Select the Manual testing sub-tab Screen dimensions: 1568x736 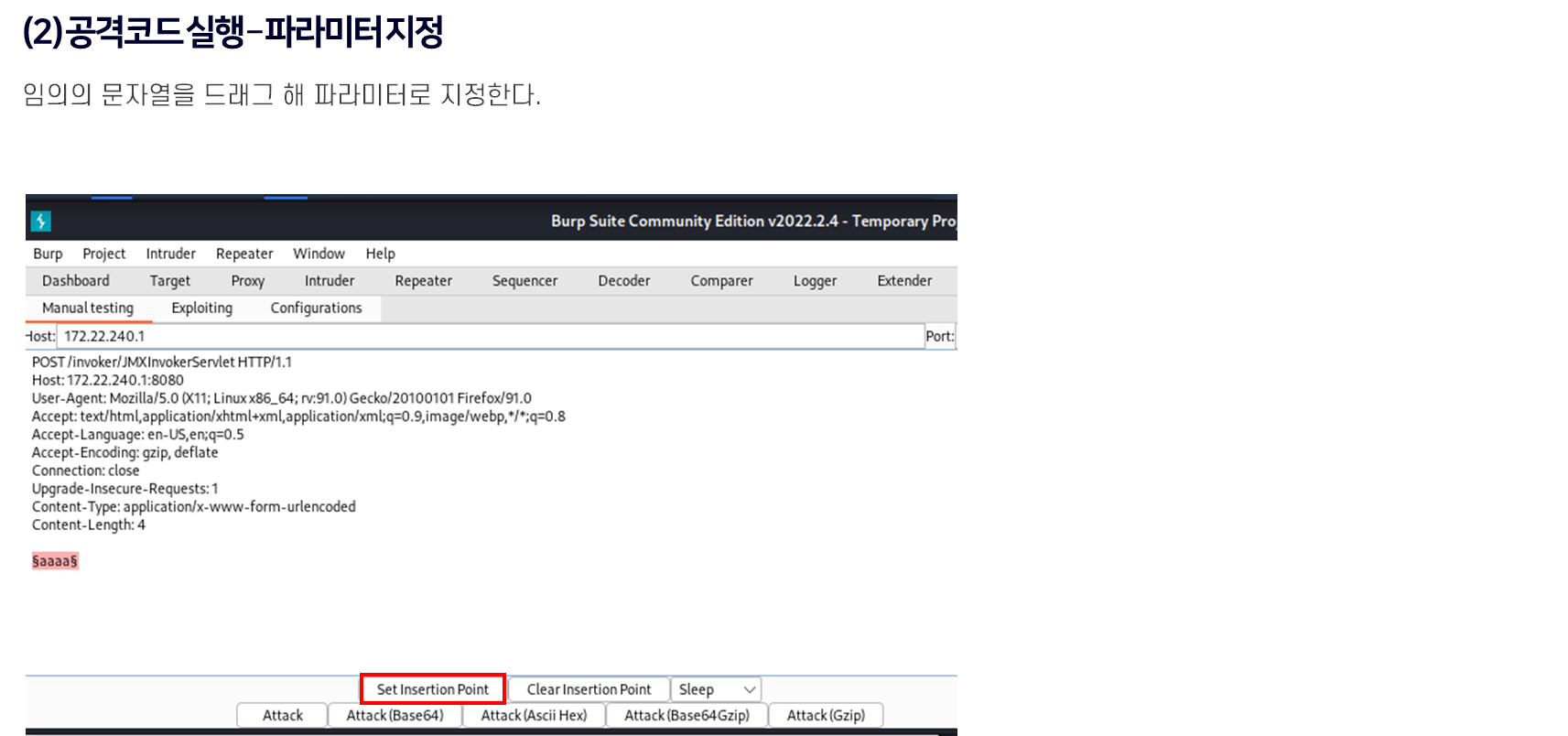click(88, 308)
